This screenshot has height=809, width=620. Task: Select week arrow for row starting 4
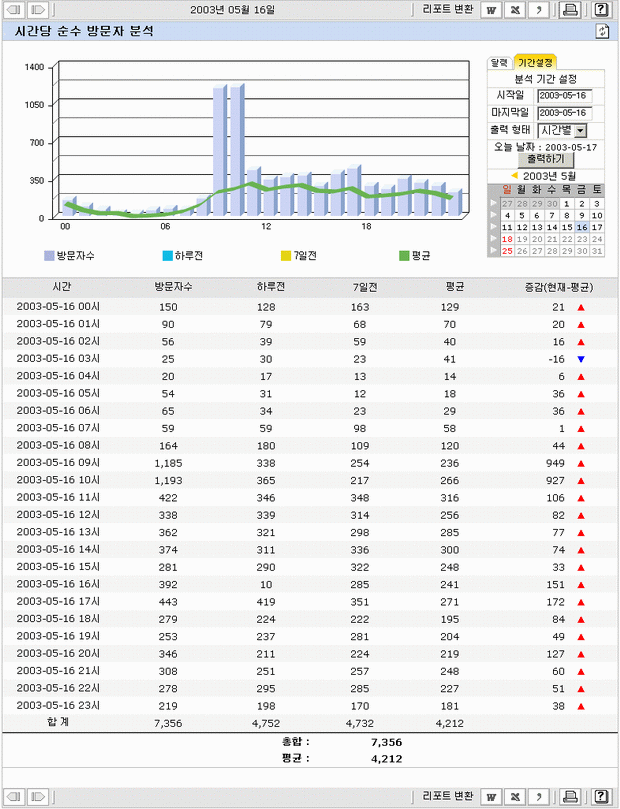[494, 215]
